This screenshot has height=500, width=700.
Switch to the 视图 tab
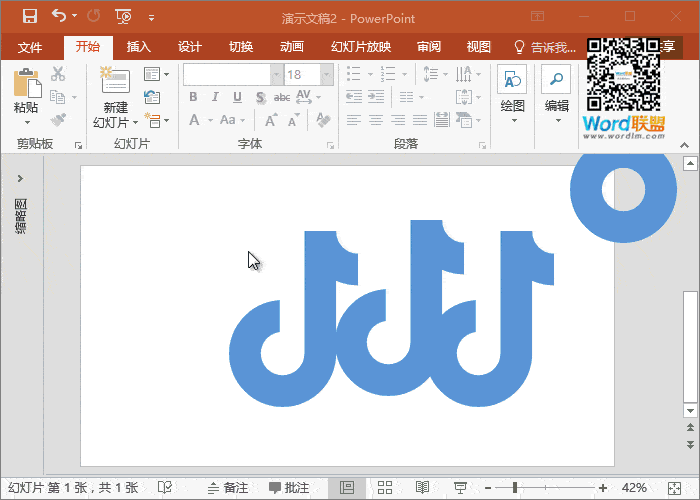479,46
